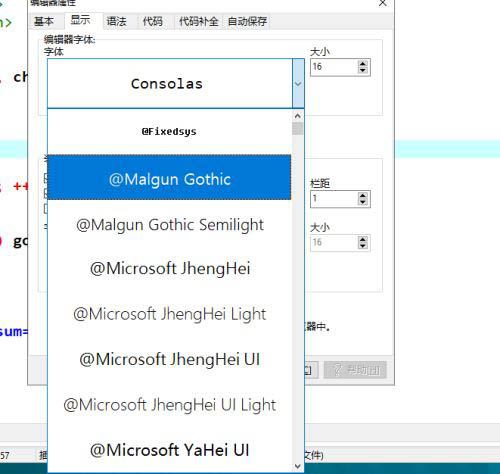Pick @Fixedsys in the font list
500x474 pixels.
click(169, 132)
